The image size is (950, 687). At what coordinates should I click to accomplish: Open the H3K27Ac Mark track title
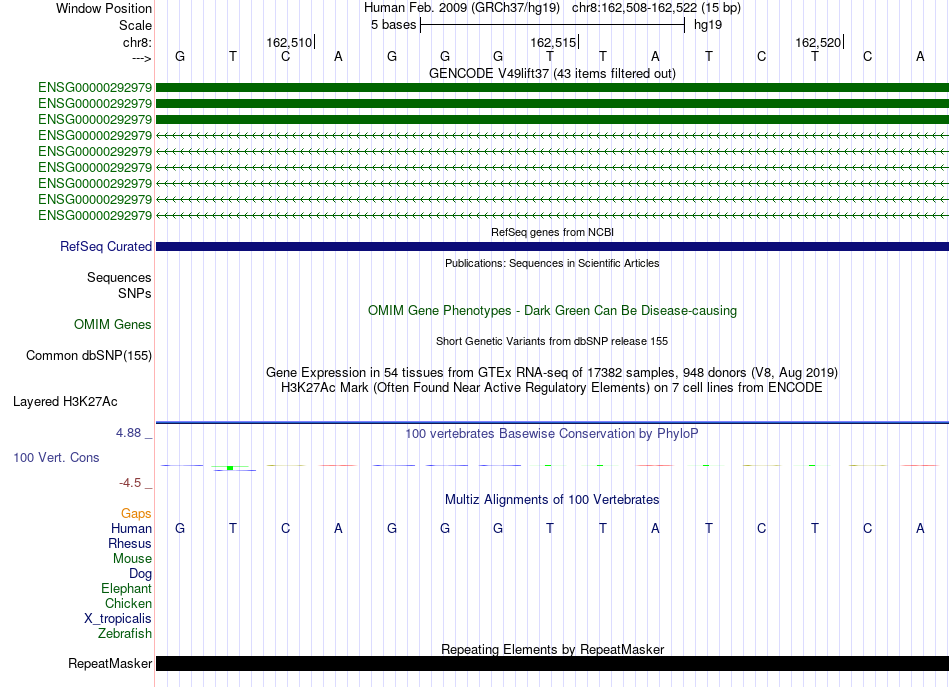552,387
